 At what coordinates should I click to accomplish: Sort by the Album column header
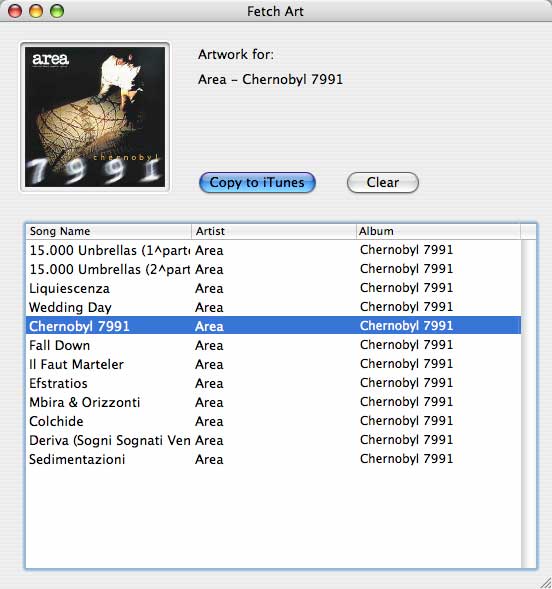point(438,231)
